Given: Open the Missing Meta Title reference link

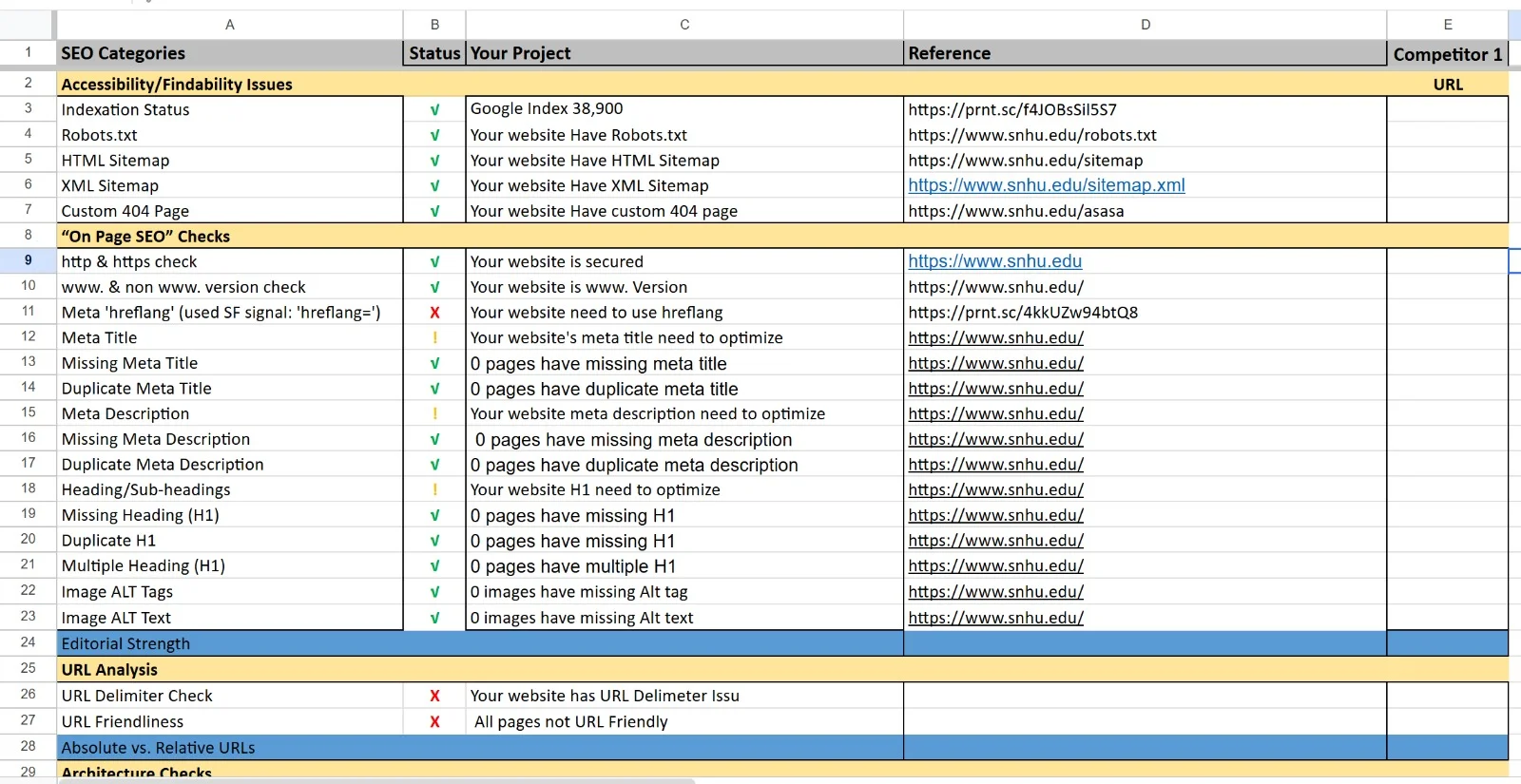Looking at the screenshot, I should (x=995, y=363).
